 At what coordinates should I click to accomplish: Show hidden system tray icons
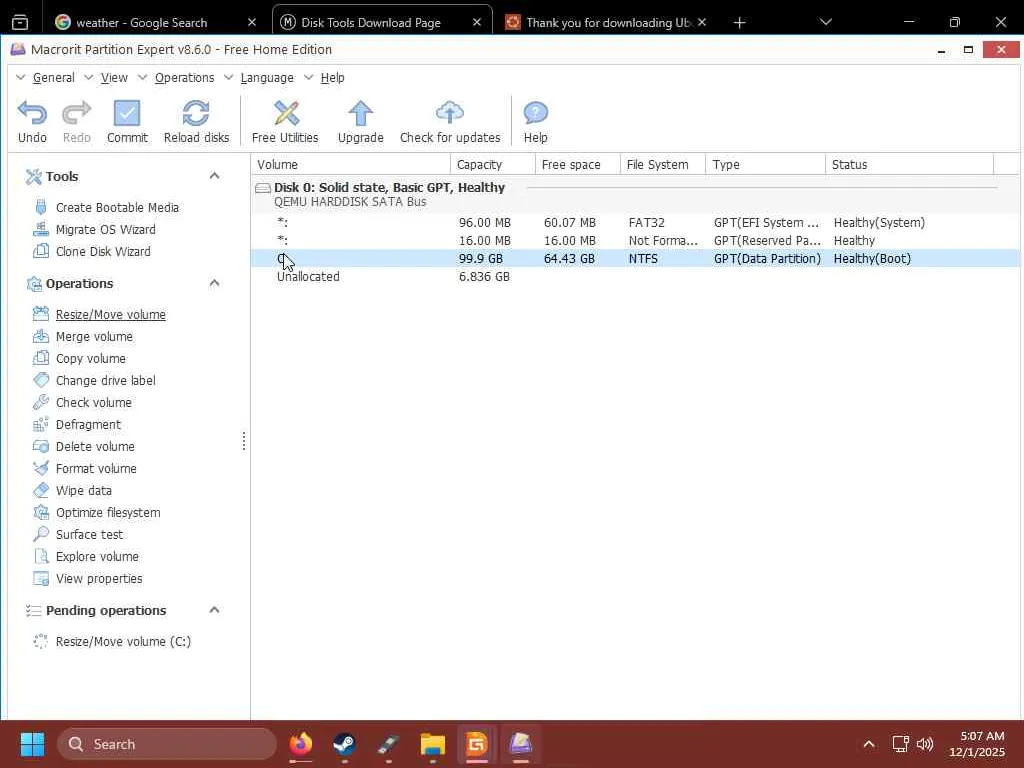tap(869, 744)
